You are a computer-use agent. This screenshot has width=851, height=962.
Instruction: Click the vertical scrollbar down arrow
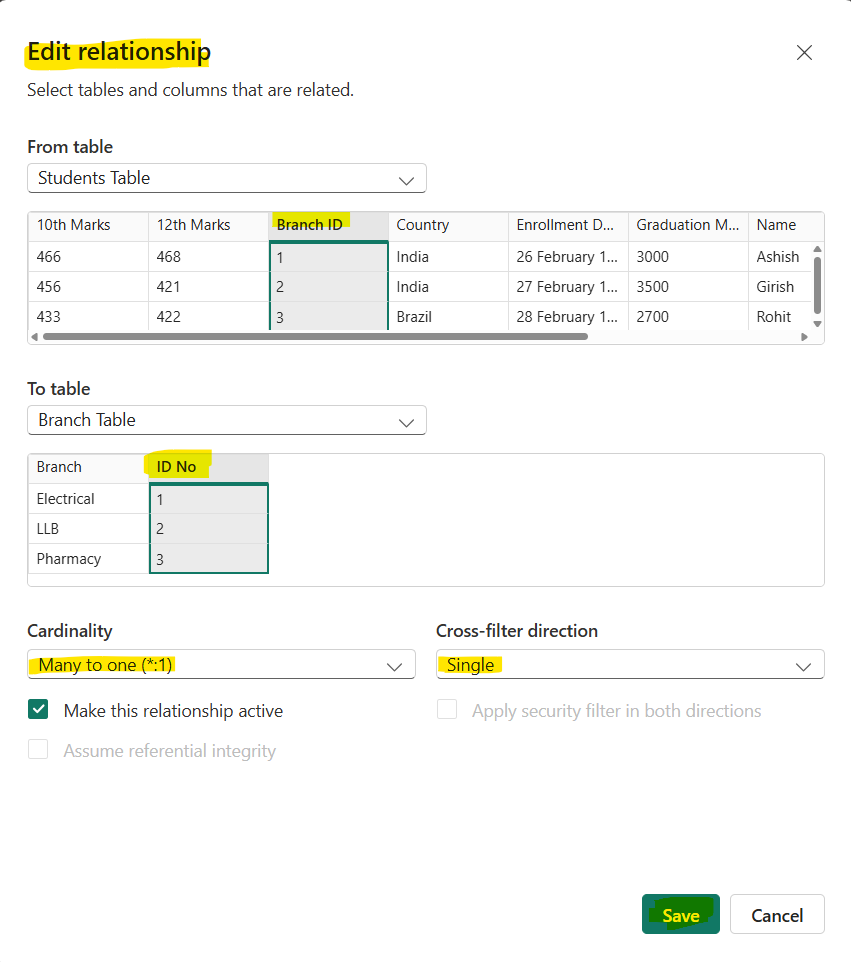coord(816,320)
